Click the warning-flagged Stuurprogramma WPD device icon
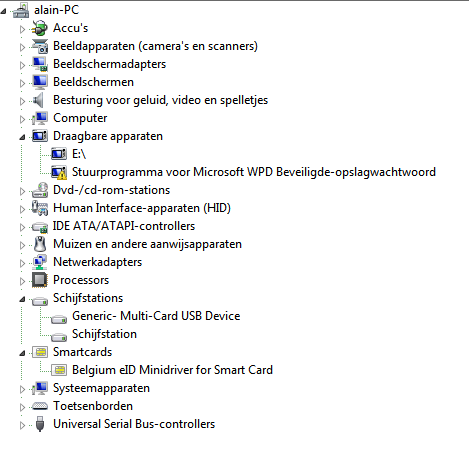The height and width of the screenshot is (457, 469). (59, 172)
